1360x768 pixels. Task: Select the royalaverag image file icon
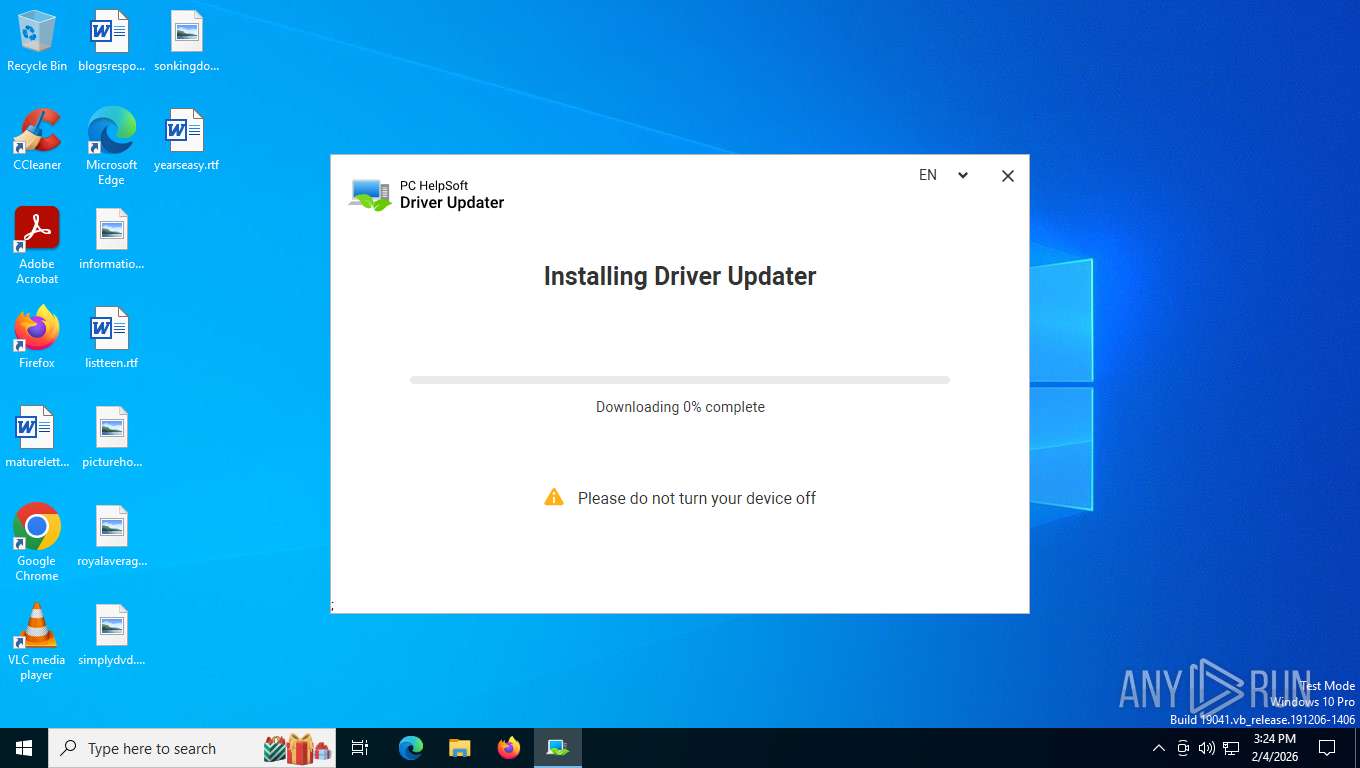tap(111, 536)
